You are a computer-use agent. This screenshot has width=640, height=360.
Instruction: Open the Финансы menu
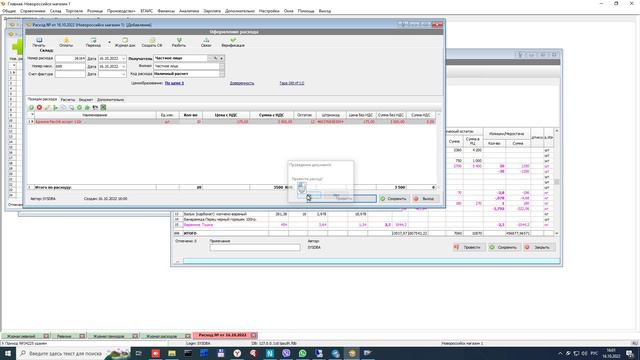coord(166,11)
